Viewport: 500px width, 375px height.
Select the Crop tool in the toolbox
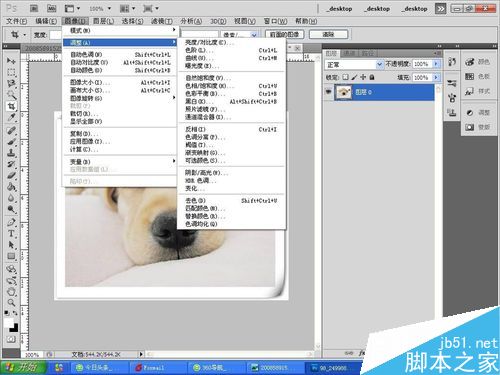(x=11, y=106)
